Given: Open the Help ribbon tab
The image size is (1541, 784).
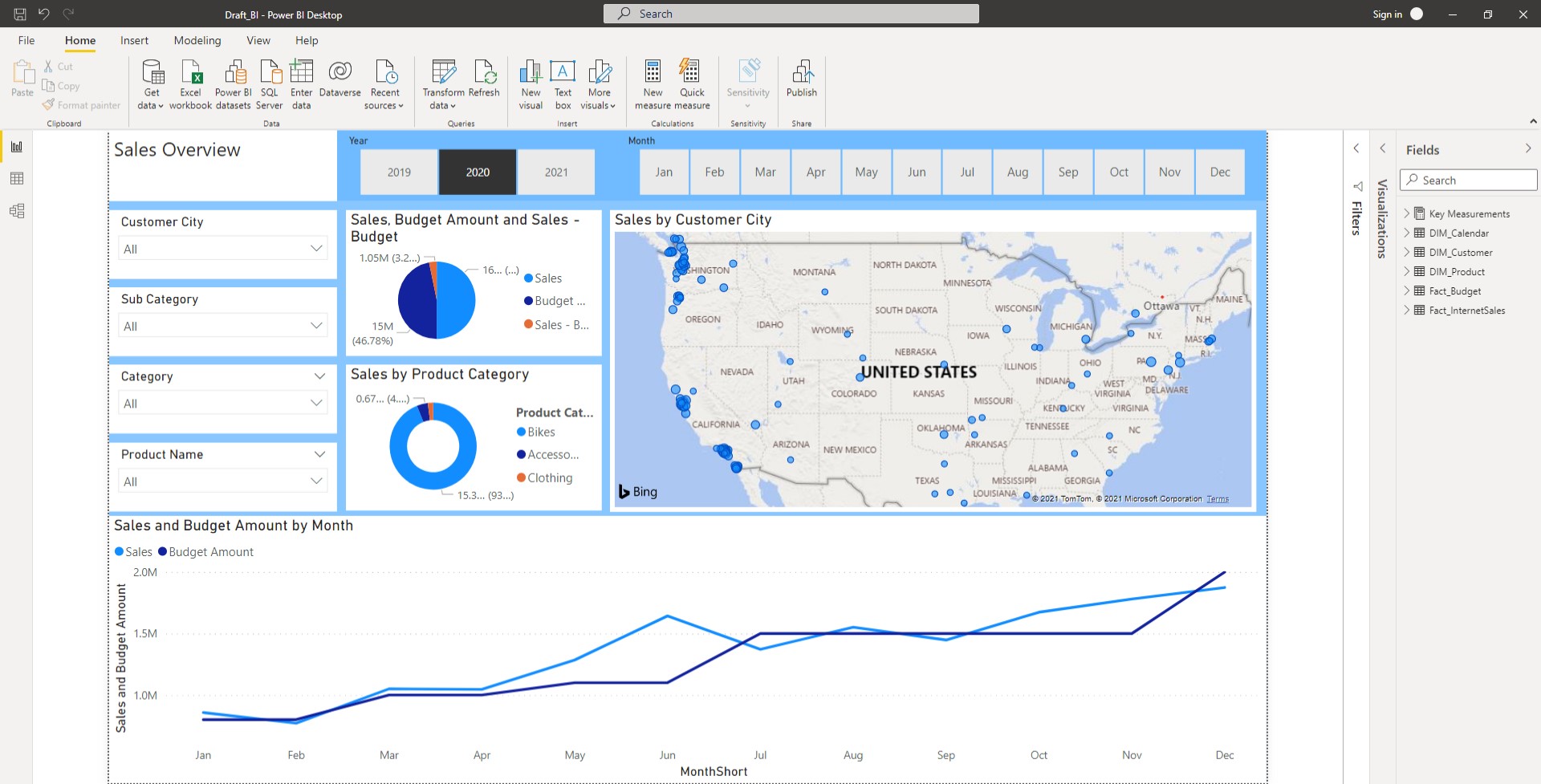Looking at the screenshot, I should pos(307,40).
